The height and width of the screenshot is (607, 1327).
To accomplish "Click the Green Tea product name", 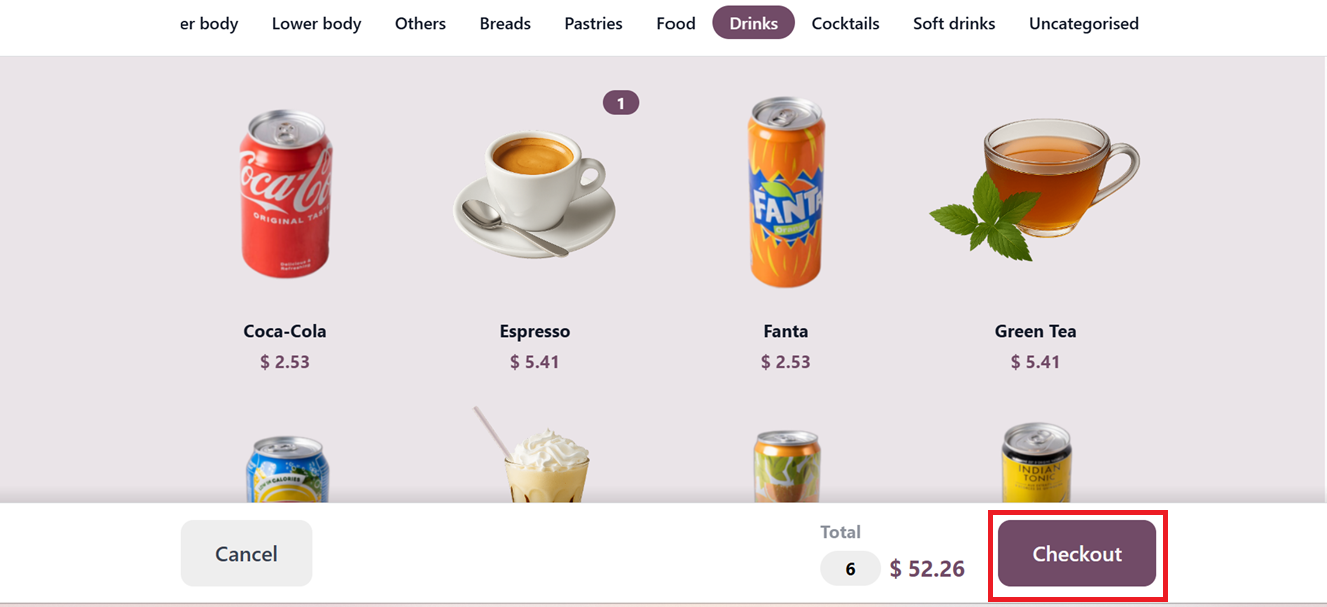I will (x=1035, y=331).
